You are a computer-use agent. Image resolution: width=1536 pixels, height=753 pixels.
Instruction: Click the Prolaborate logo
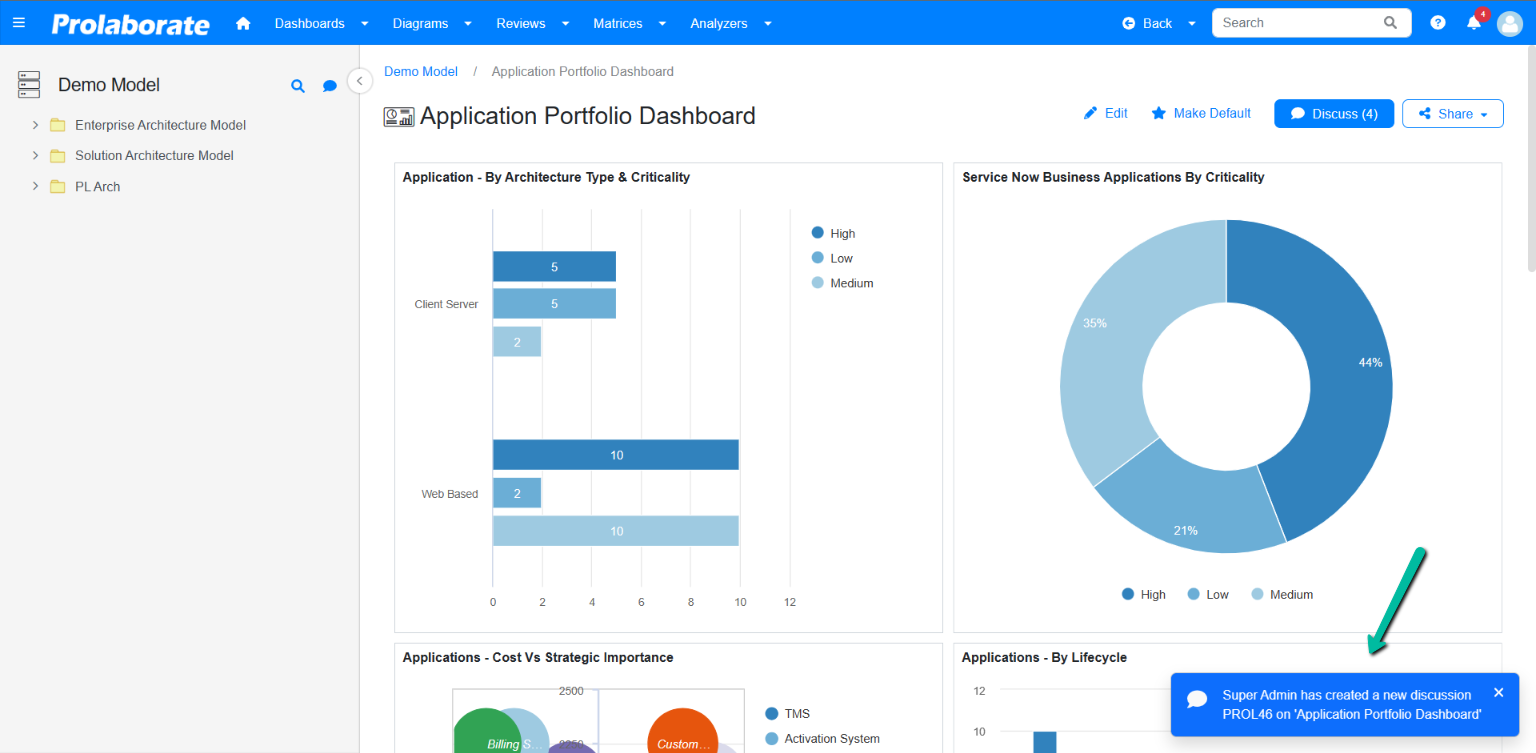point(131,24)
